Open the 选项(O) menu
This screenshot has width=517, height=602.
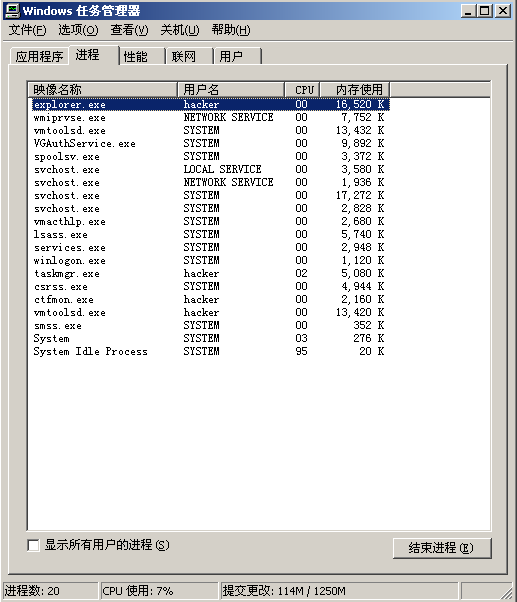(x=78, y=30)
